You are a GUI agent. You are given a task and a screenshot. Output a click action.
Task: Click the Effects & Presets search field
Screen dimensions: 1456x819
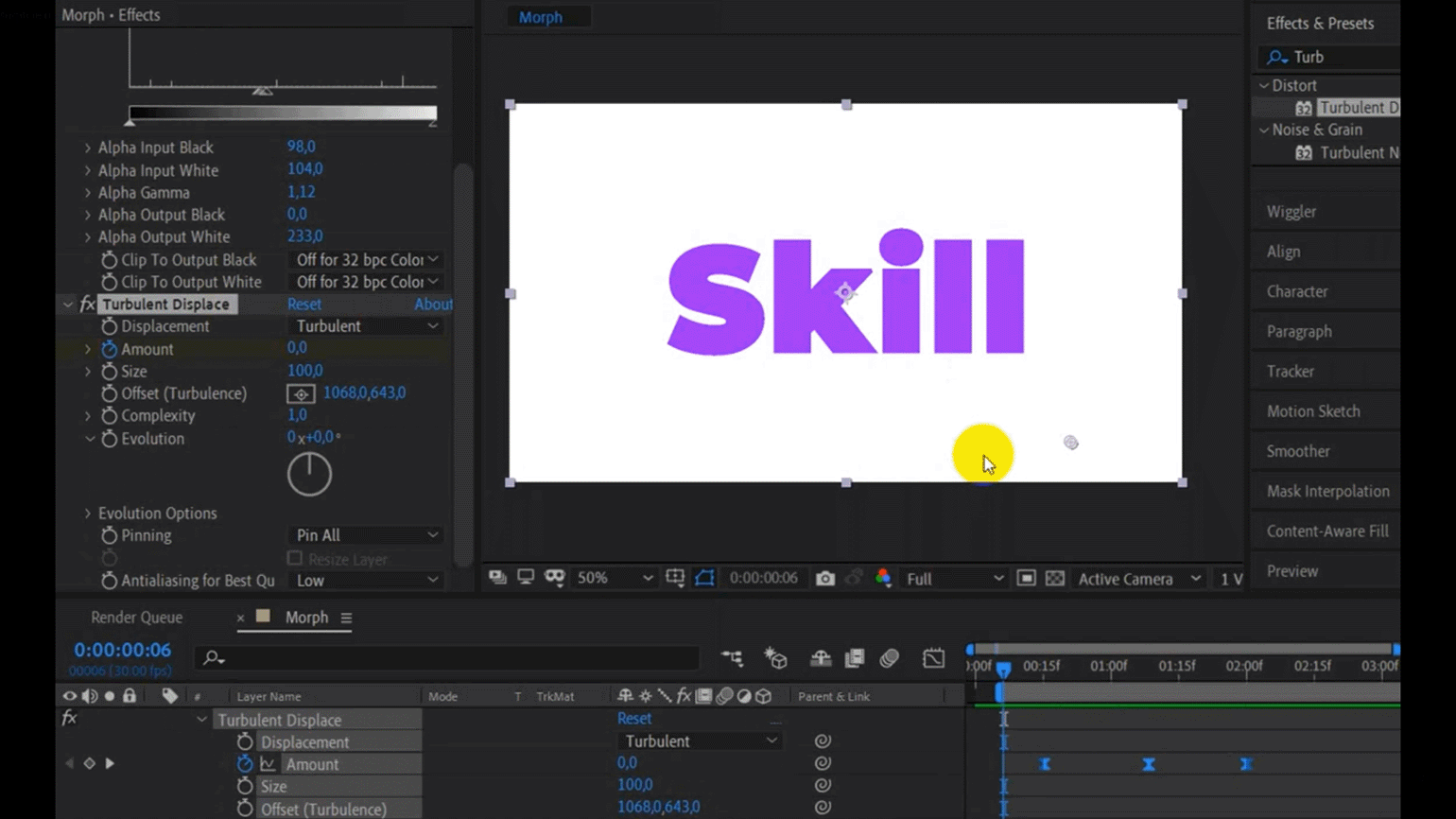[1328, 58]
